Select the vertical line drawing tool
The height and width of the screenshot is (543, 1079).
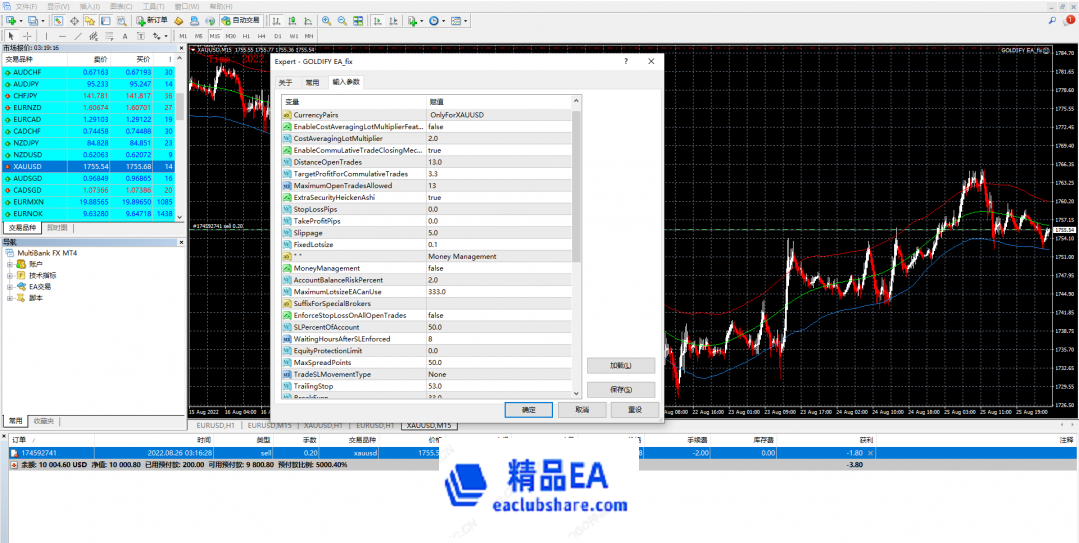(x=46, y=36)
